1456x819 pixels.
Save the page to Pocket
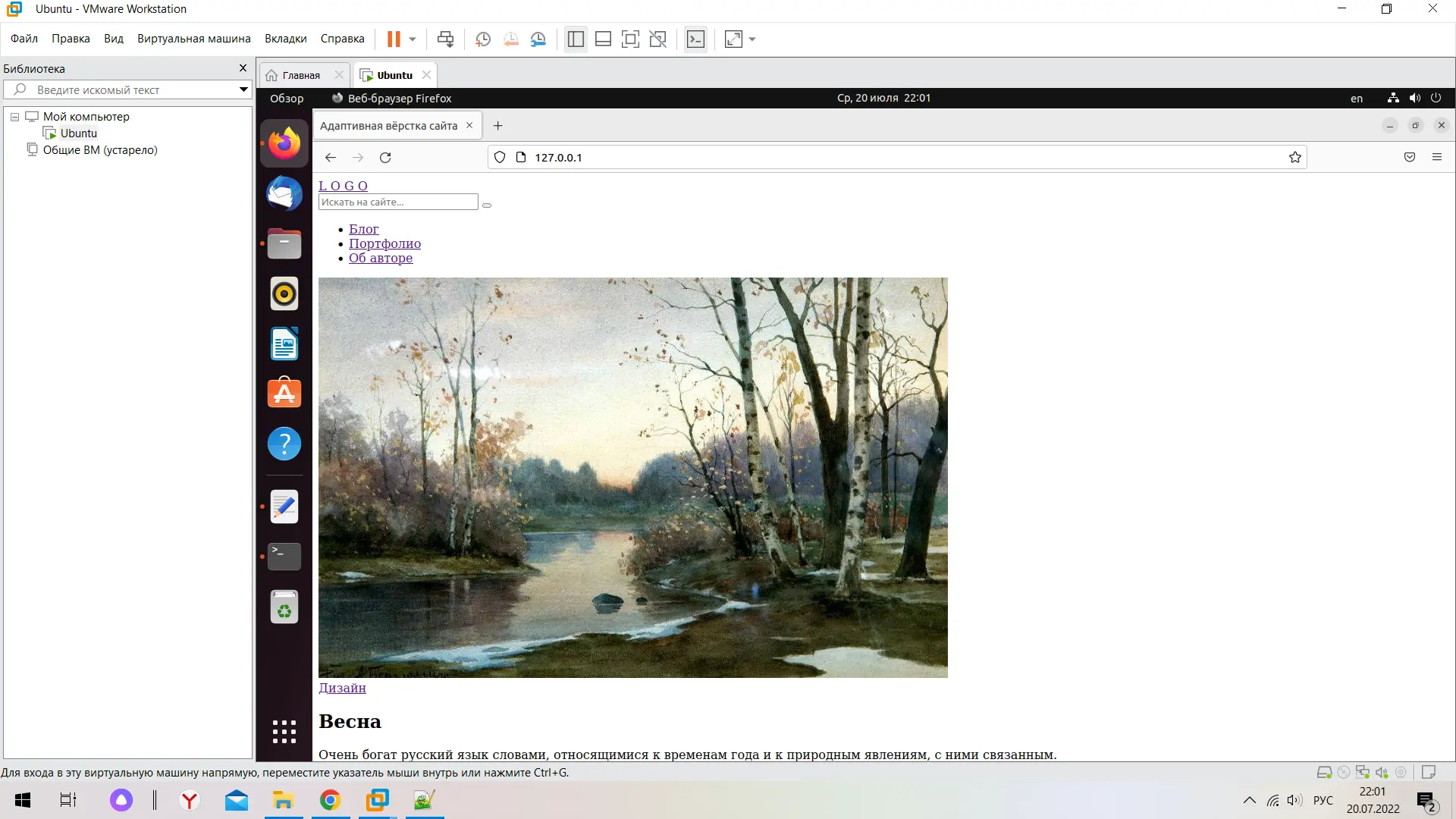click(1410, 157)
